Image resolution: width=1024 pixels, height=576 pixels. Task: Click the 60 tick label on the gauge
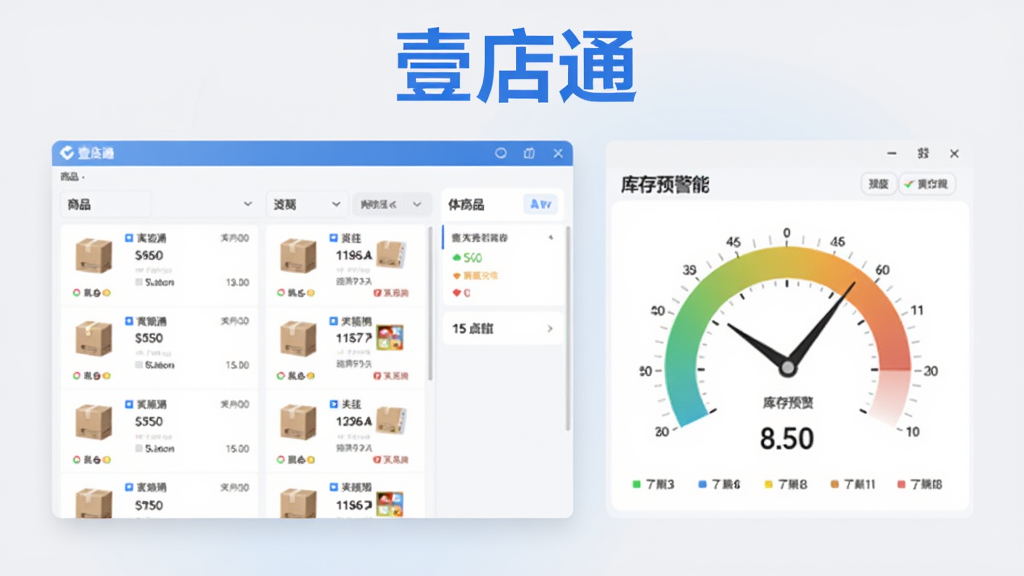[x=882, y=270]
